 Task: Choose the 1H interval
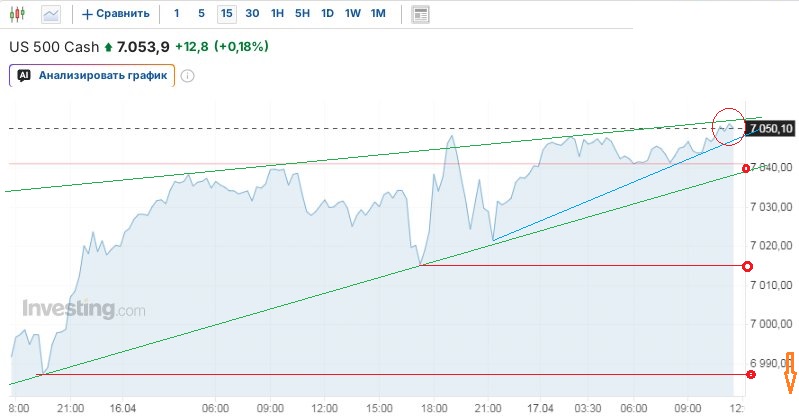click(x=278, y=14)
